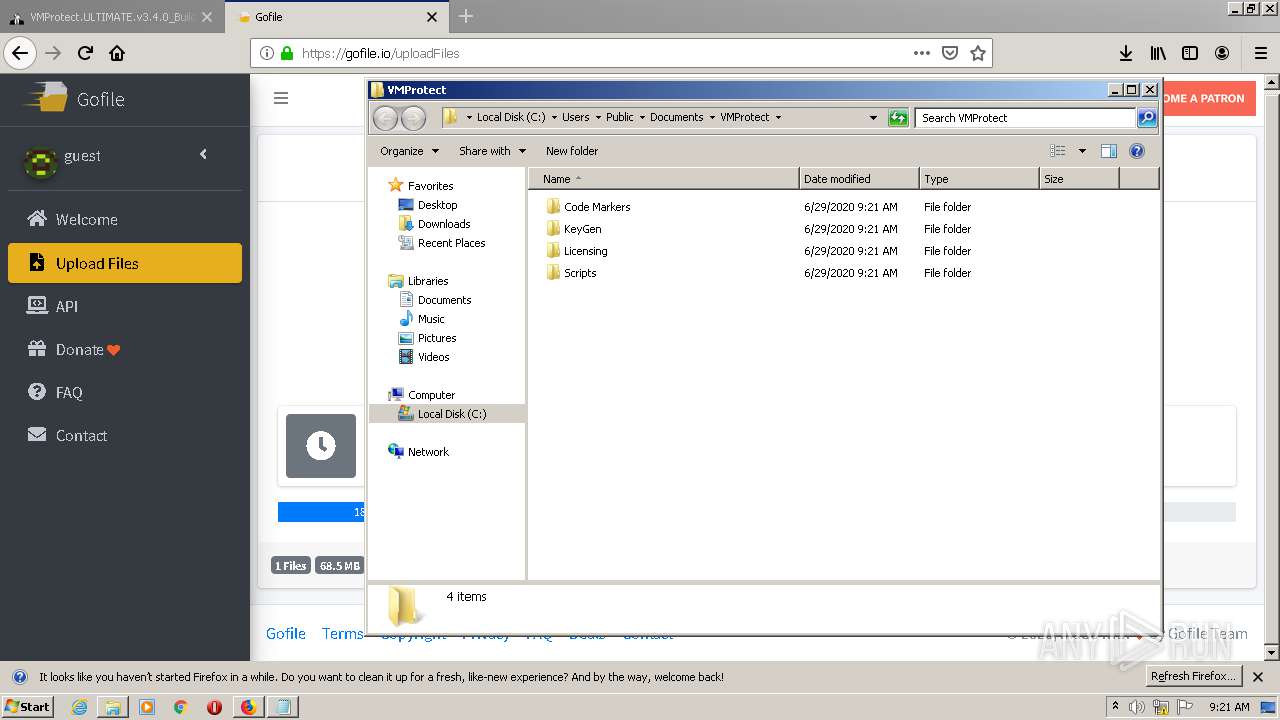Show site information for gofile.io

[267, 53]
